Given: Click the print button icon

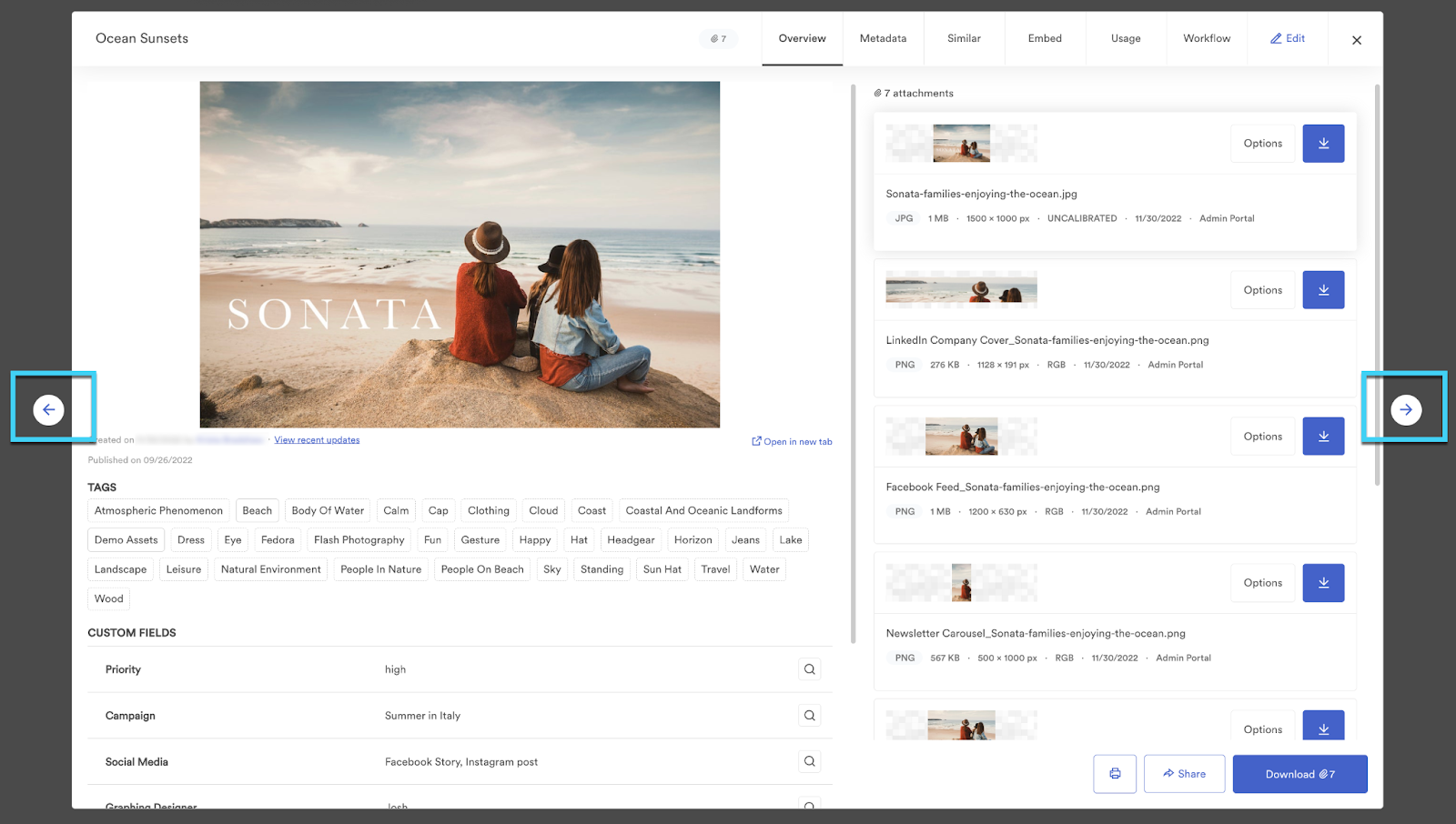Looking at the screenshot, I should [x=1115, y=774].
